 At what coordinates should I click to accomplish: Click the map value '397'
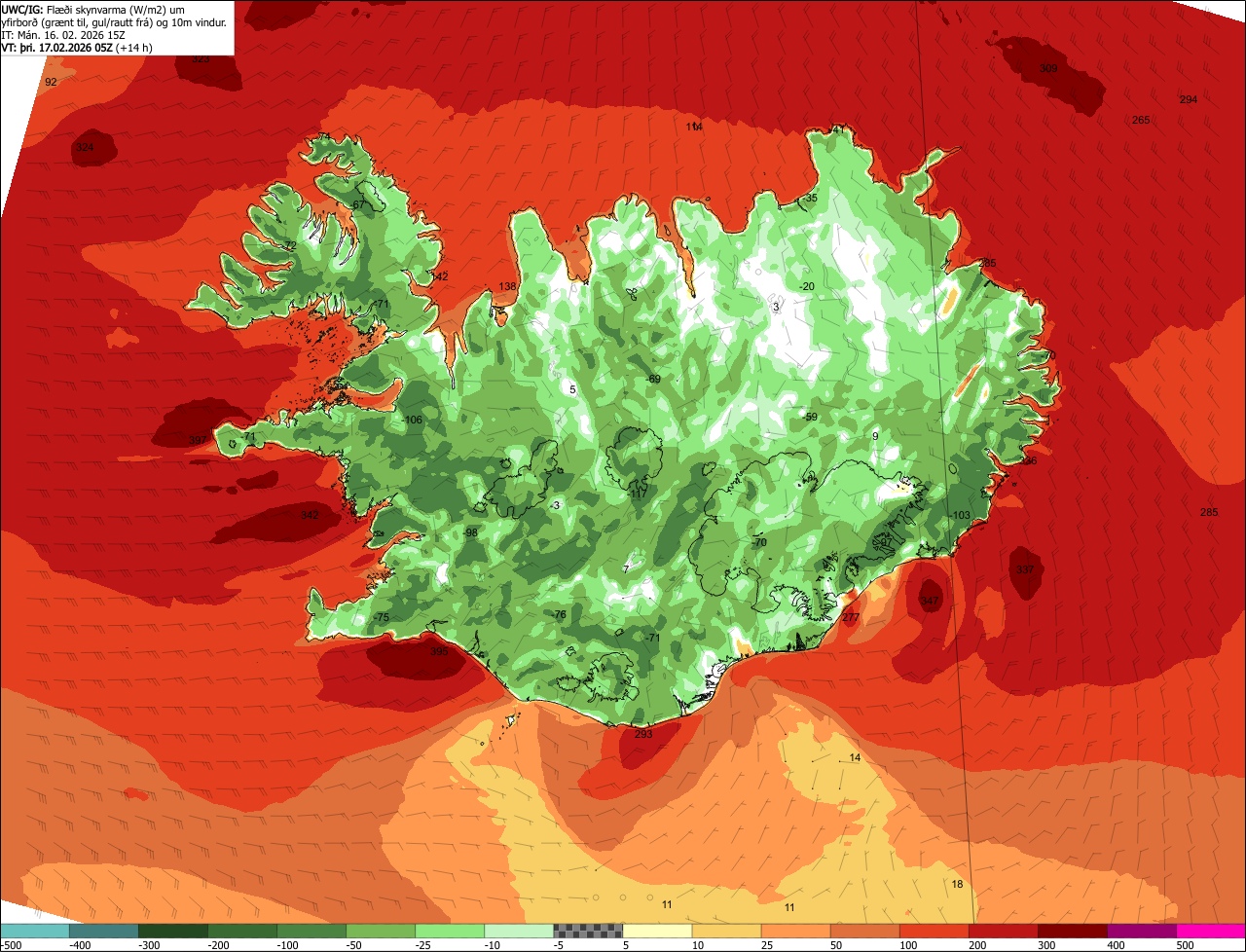tap(198, 440)
